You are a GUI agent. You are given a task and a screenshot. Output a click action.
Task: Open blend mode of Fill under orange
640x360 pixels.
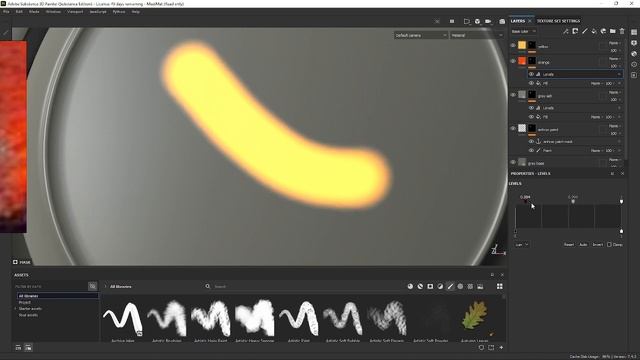click(596, 83)
